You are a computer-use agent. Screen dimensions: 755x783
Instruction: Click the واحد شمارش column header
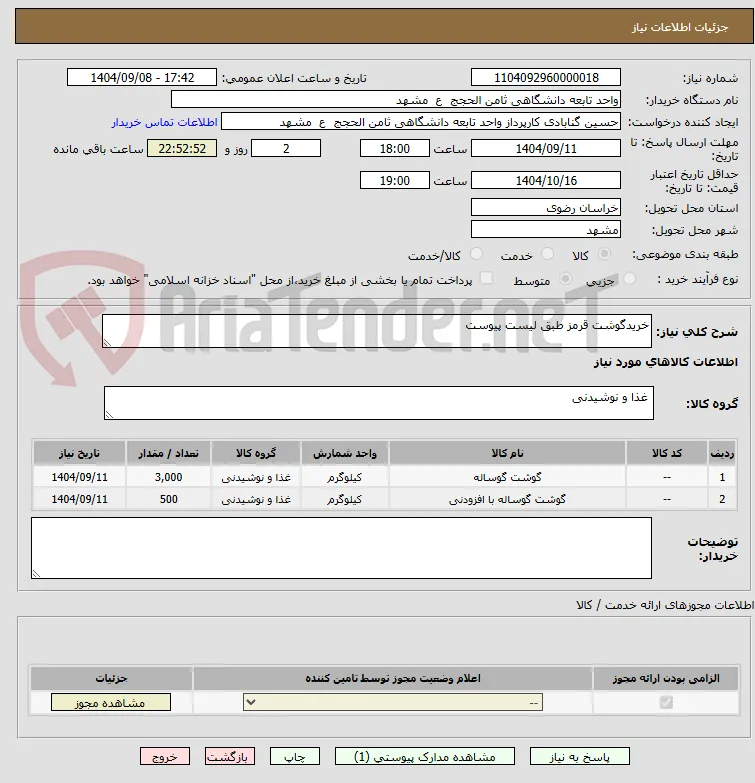345,453
